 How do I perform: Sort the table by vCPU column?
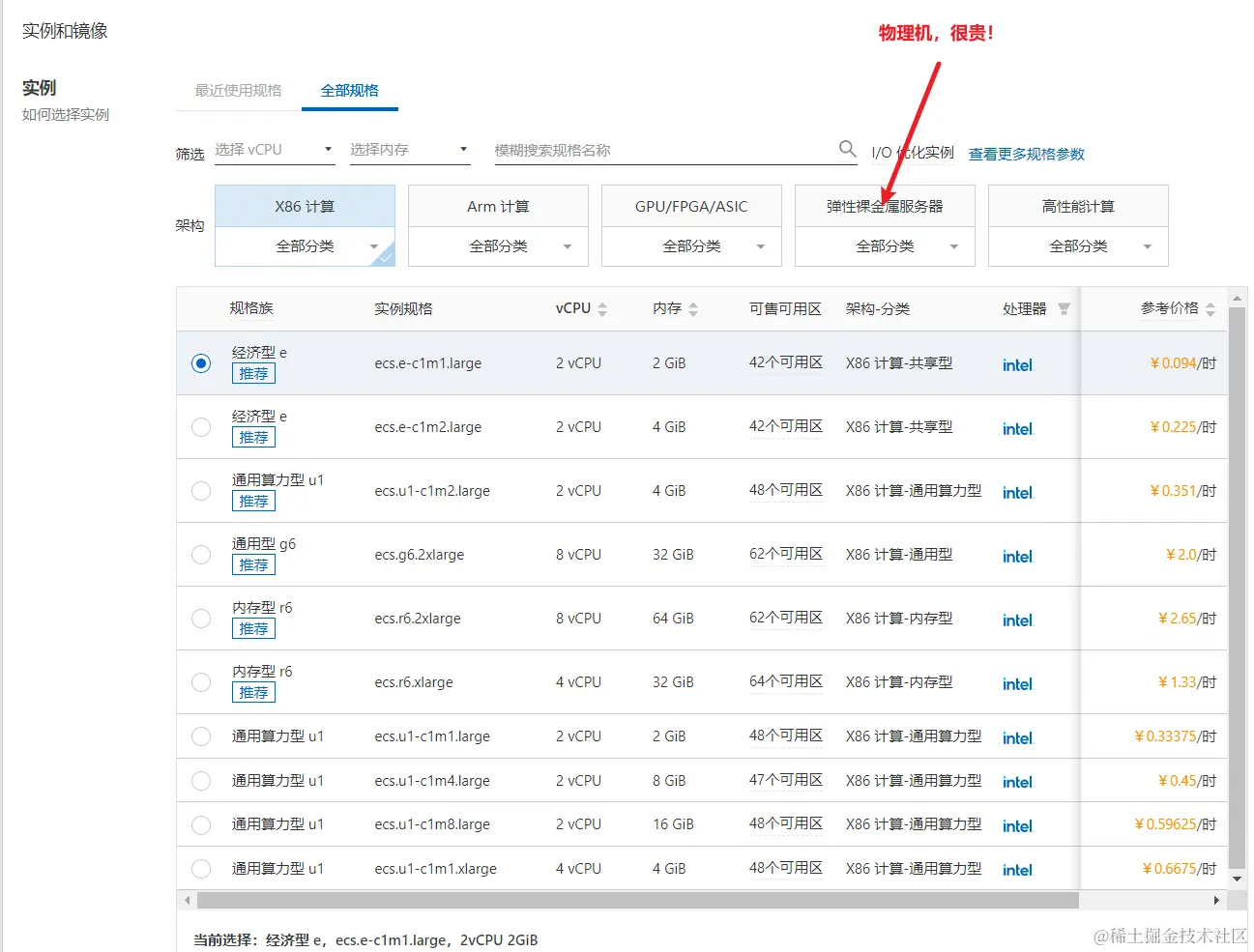pos(602,307)
